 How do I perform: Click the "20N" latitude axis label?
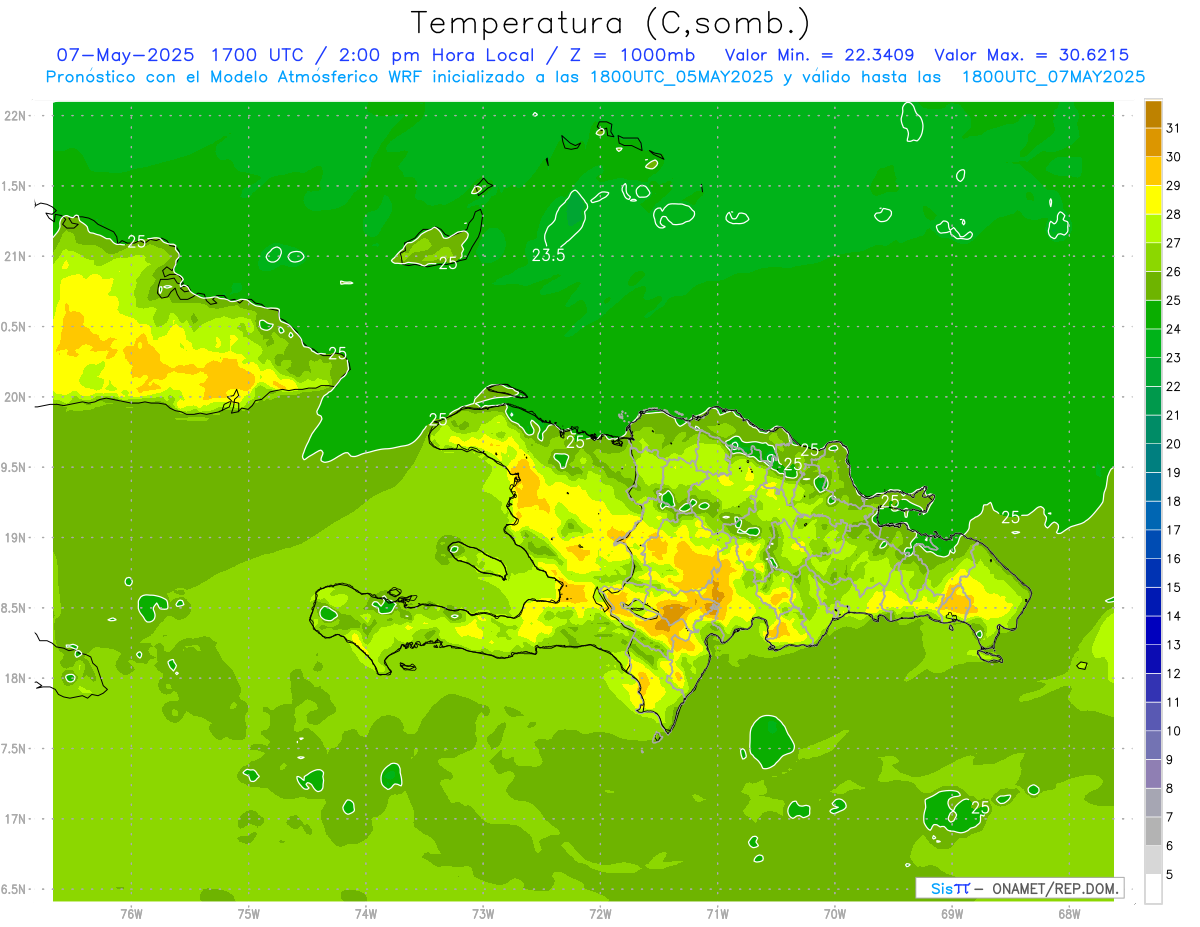(16, 397)
